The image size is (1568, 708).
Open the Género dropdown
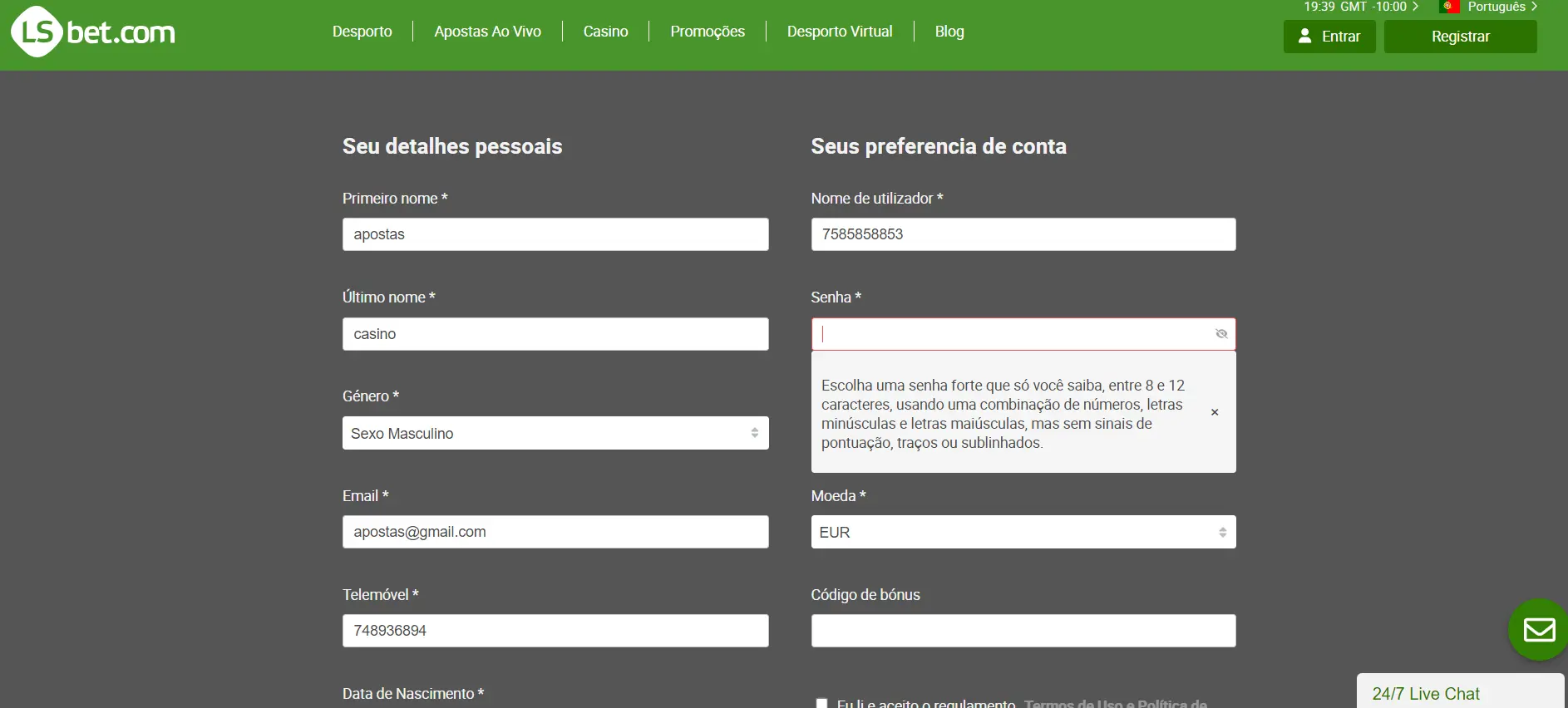(x=555, y=433)
